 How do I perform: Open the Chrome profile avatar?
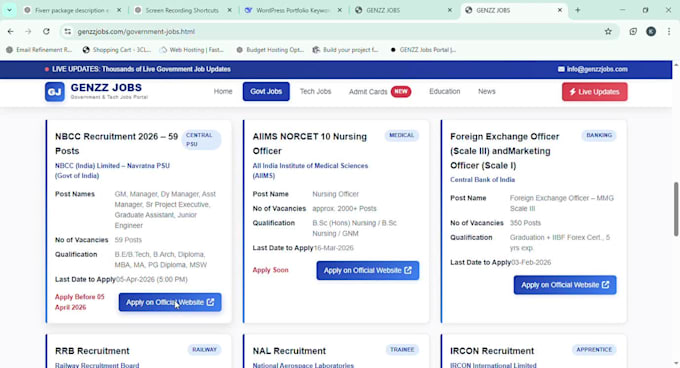651,32
